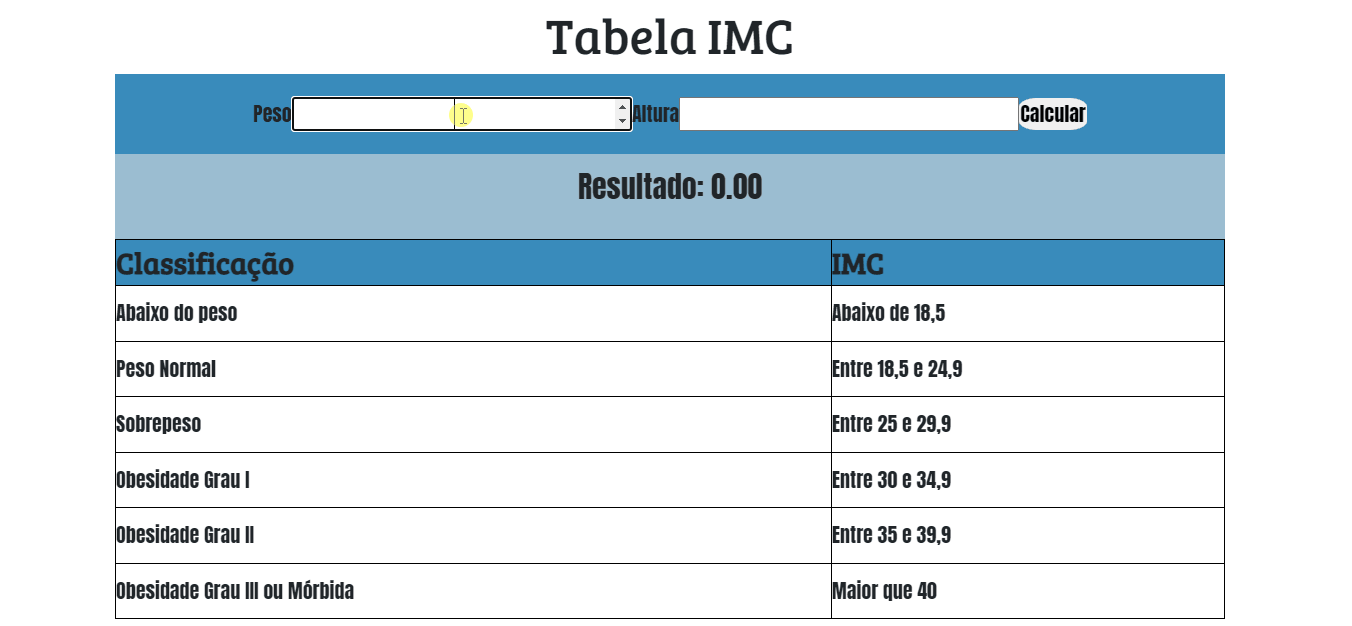Increase Peso with the up stepper arrow
1352x626 pixels.
click(622, 107)
